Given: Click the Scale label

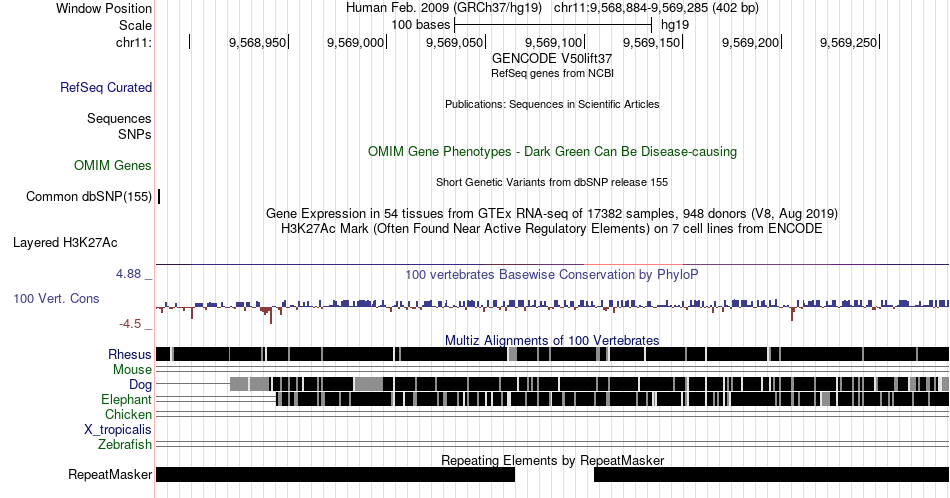Looking at the screenshot, I should point(135,25).
